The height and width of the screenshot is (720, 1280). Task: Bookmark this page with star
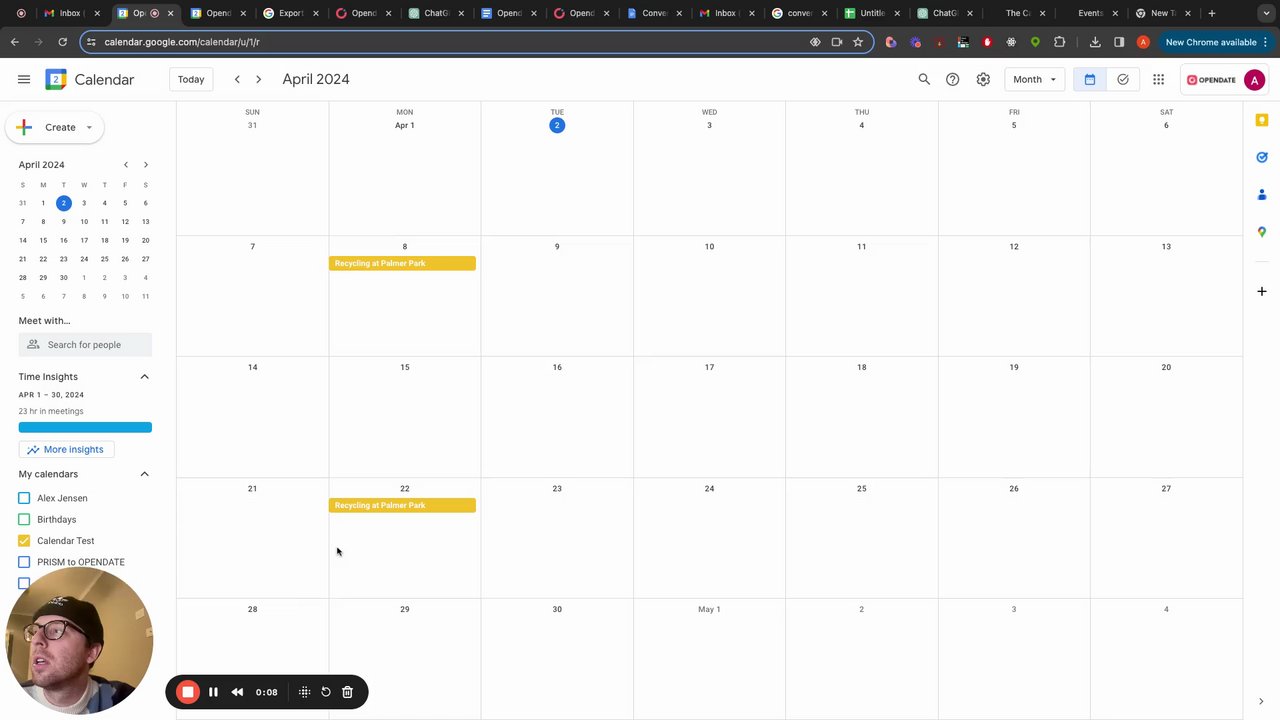pyautogui.click(x=858, y=42)
